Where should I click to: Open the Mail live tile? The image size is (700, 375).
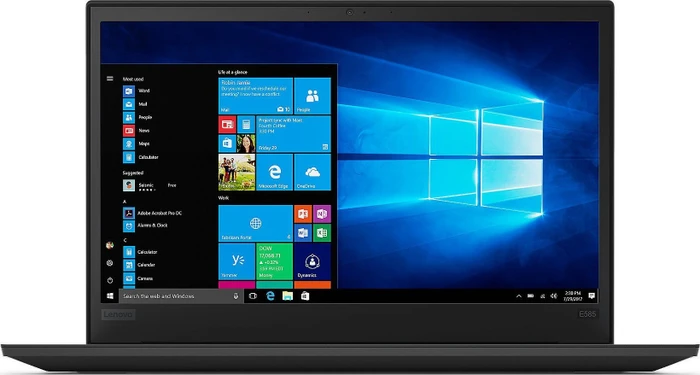tap(256, 96)
